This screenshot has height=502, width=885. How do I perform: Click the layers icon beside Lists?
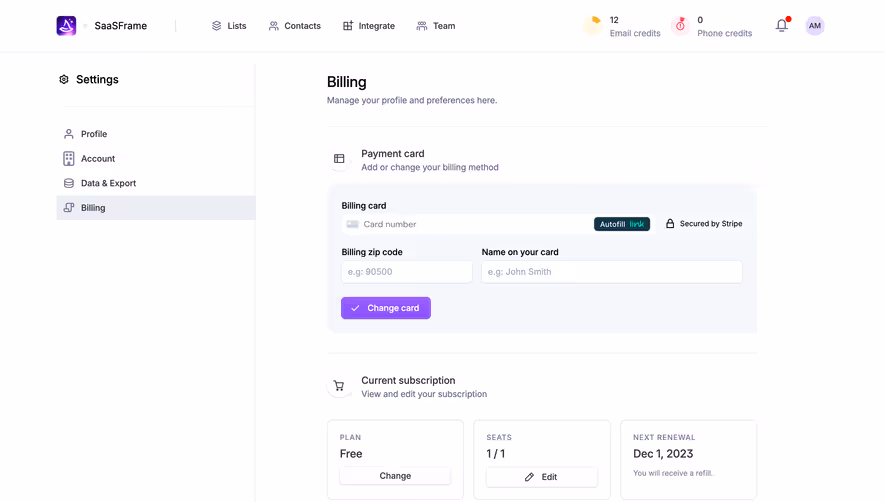(216, 26)
